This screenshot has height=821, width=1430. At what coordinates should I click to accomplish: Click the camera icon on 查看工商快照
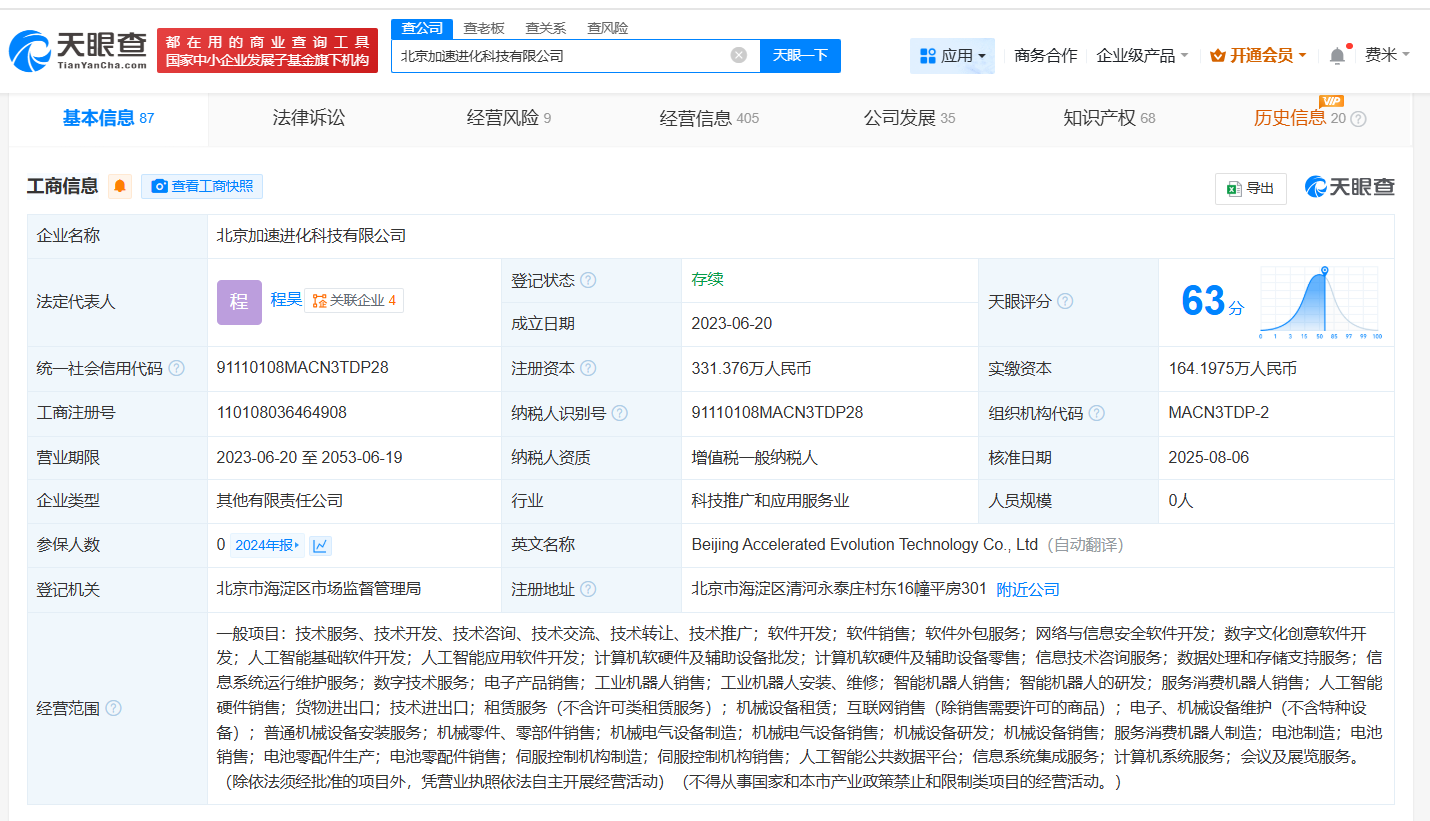click(x=158, y=187)
